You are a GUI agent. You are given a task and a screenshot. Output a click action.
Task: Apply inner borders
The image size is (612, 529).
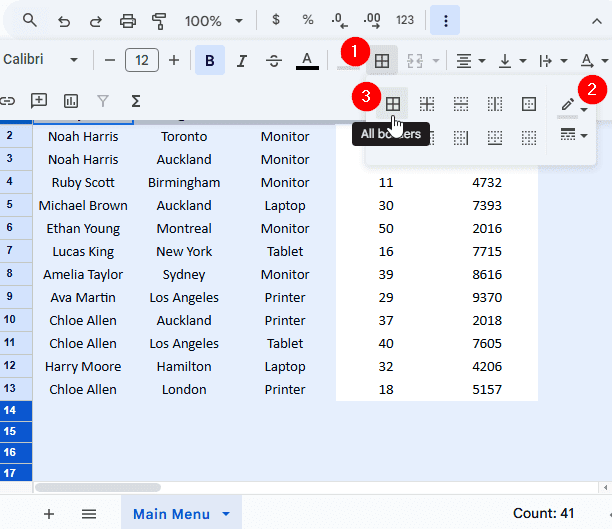click(x=427, y=104)
